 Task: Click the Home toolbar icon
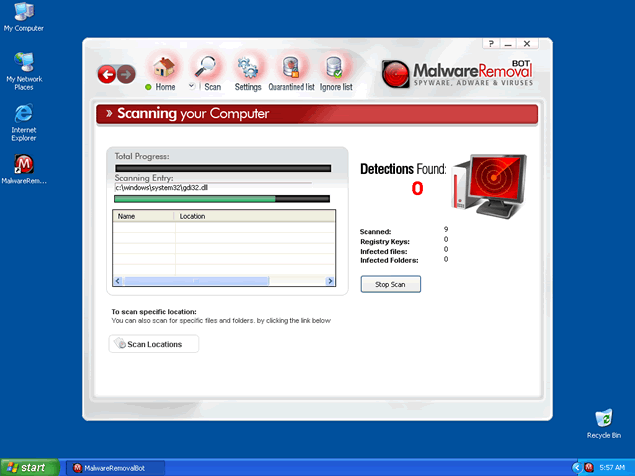163,68
